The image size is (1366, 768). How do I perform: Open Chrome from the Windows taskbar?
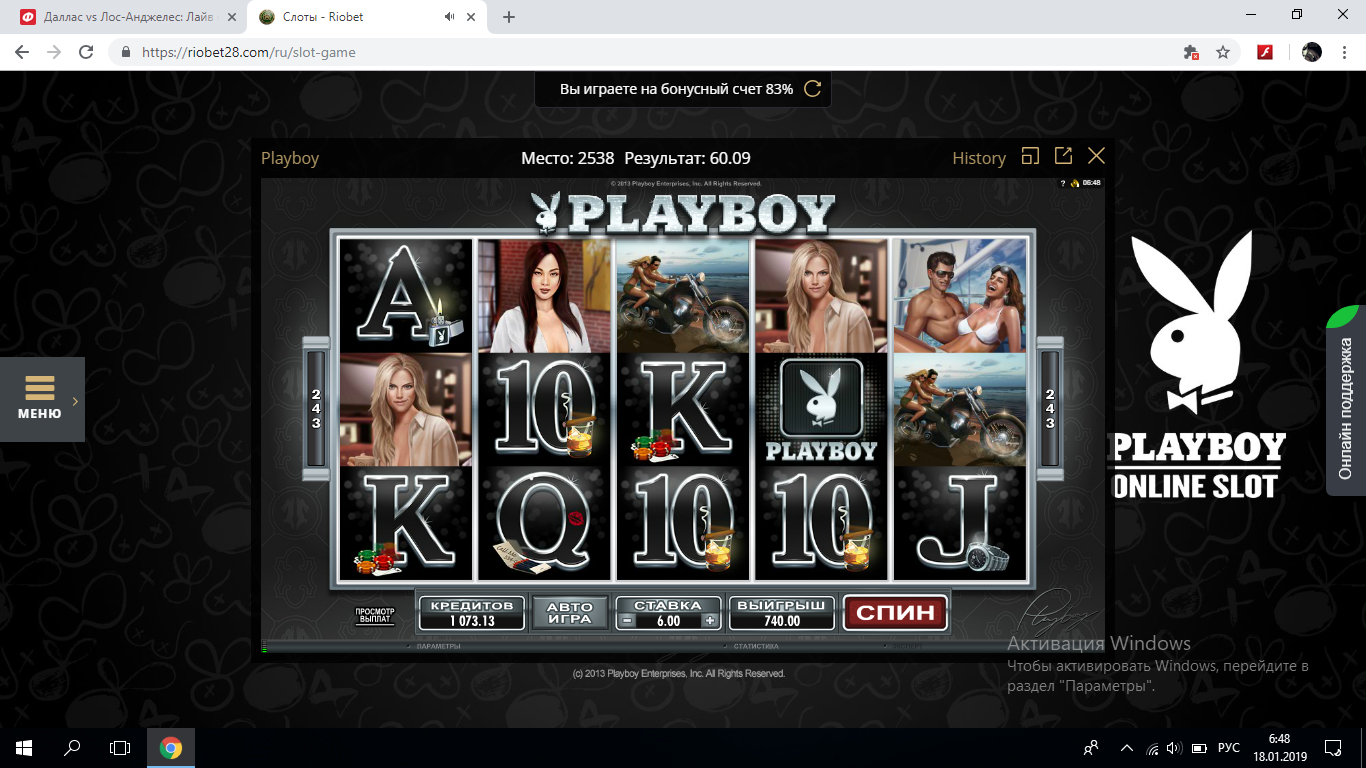(171, 748)
